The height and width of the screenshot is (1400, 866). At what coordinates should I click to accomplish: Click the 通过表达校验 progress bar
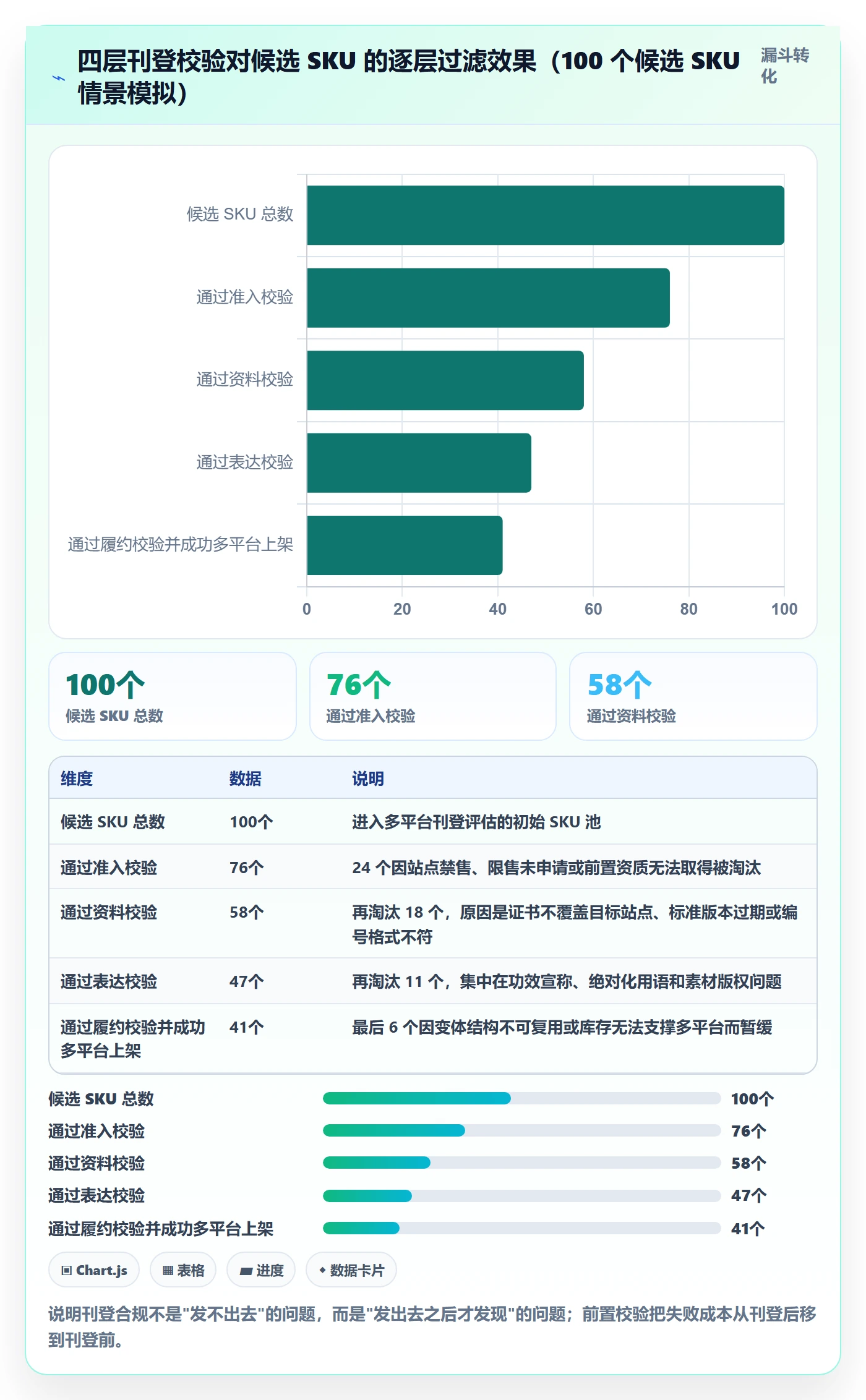(521, 1196)
